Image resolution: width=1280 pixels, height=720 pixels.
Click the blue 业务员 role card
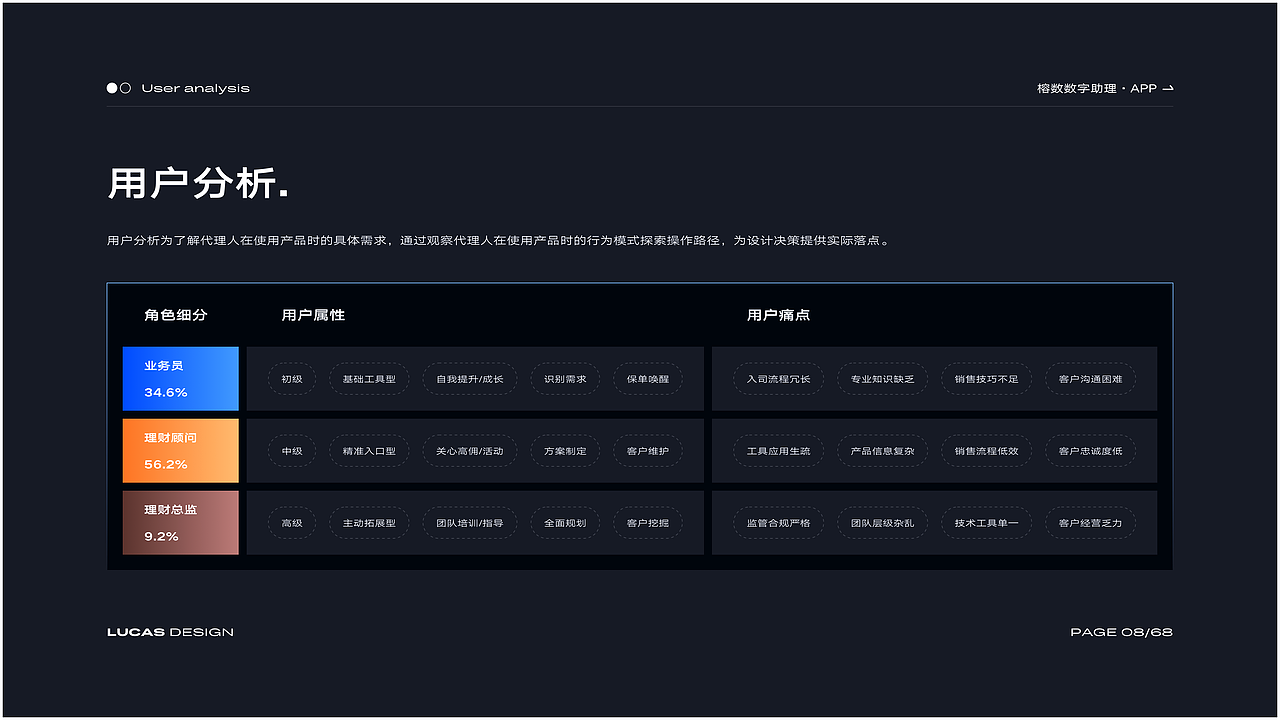[180, 378]
